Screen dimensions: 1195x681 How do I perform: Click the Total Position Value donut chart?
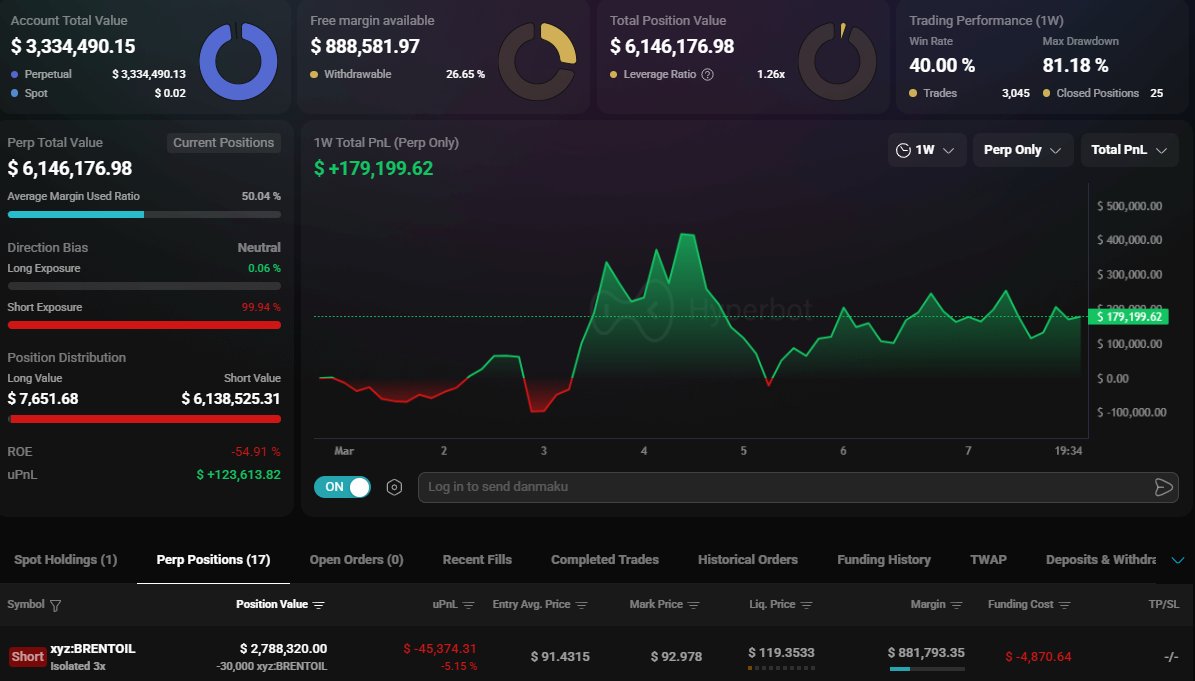[837, 61]
